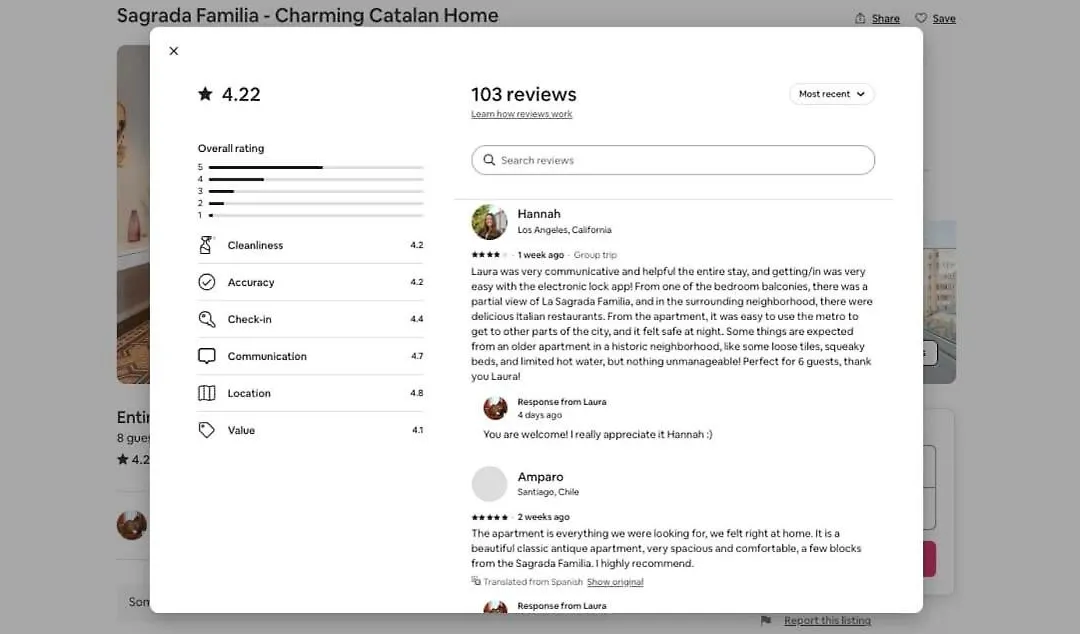Image resolution: width=1080 pixels, height=634 pixels.
Task: Click the Communication speech bubble icon
Action: click(207, 356)
